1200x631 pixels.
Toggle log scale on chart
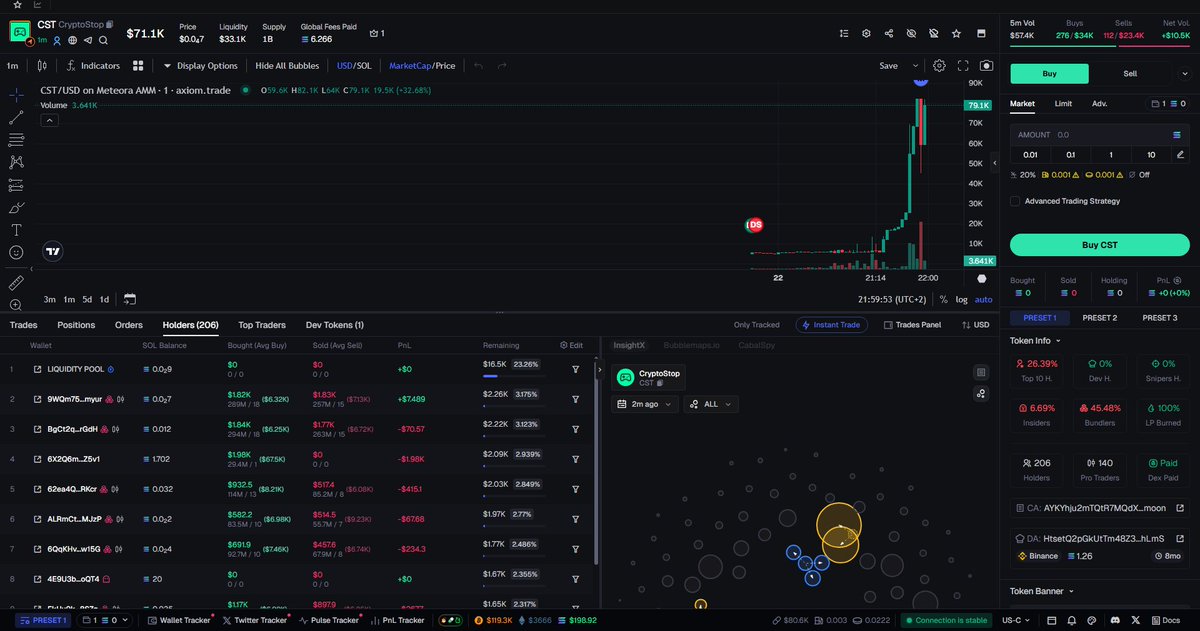[x=961, y=299]
